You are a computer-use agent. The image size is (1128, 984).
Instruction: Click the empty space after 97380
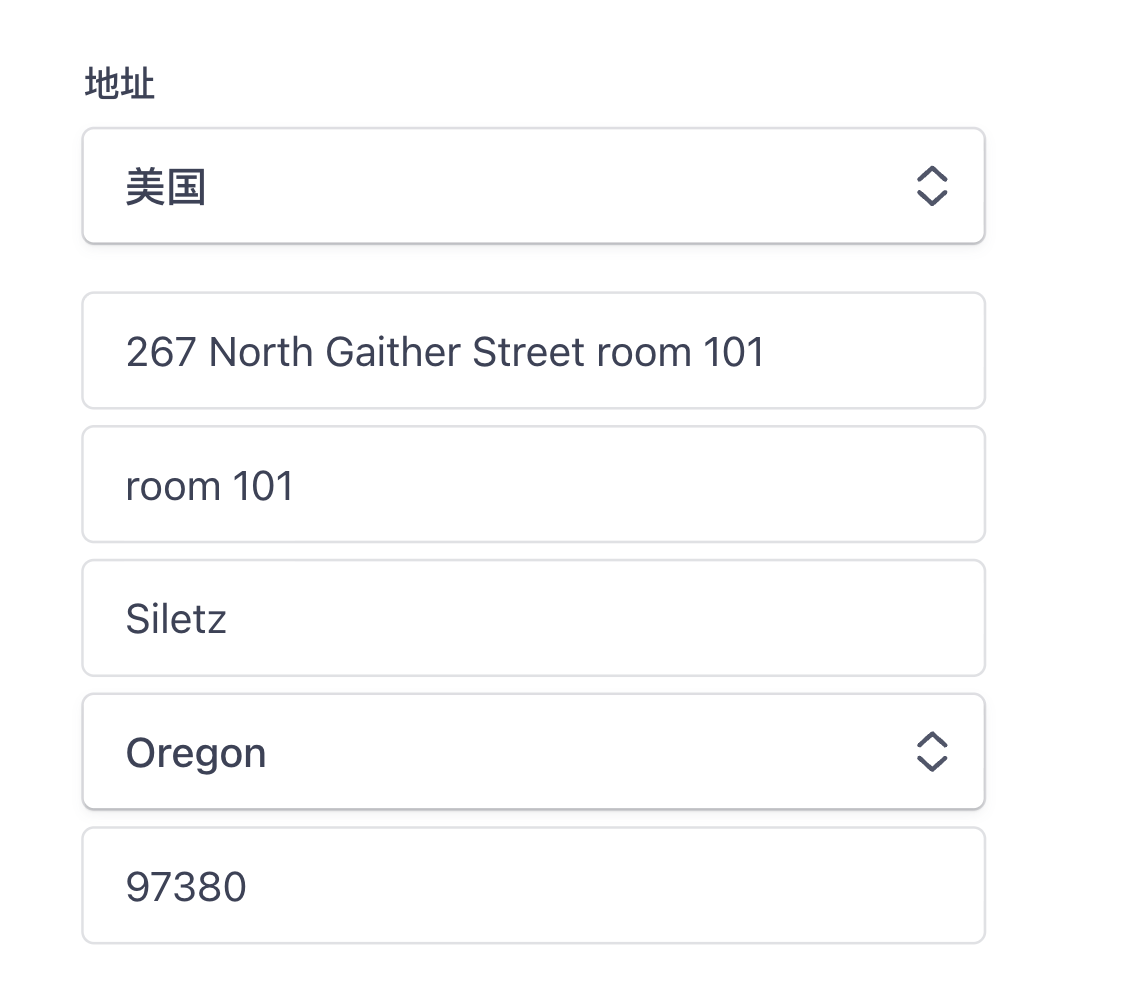coord(600,886)
